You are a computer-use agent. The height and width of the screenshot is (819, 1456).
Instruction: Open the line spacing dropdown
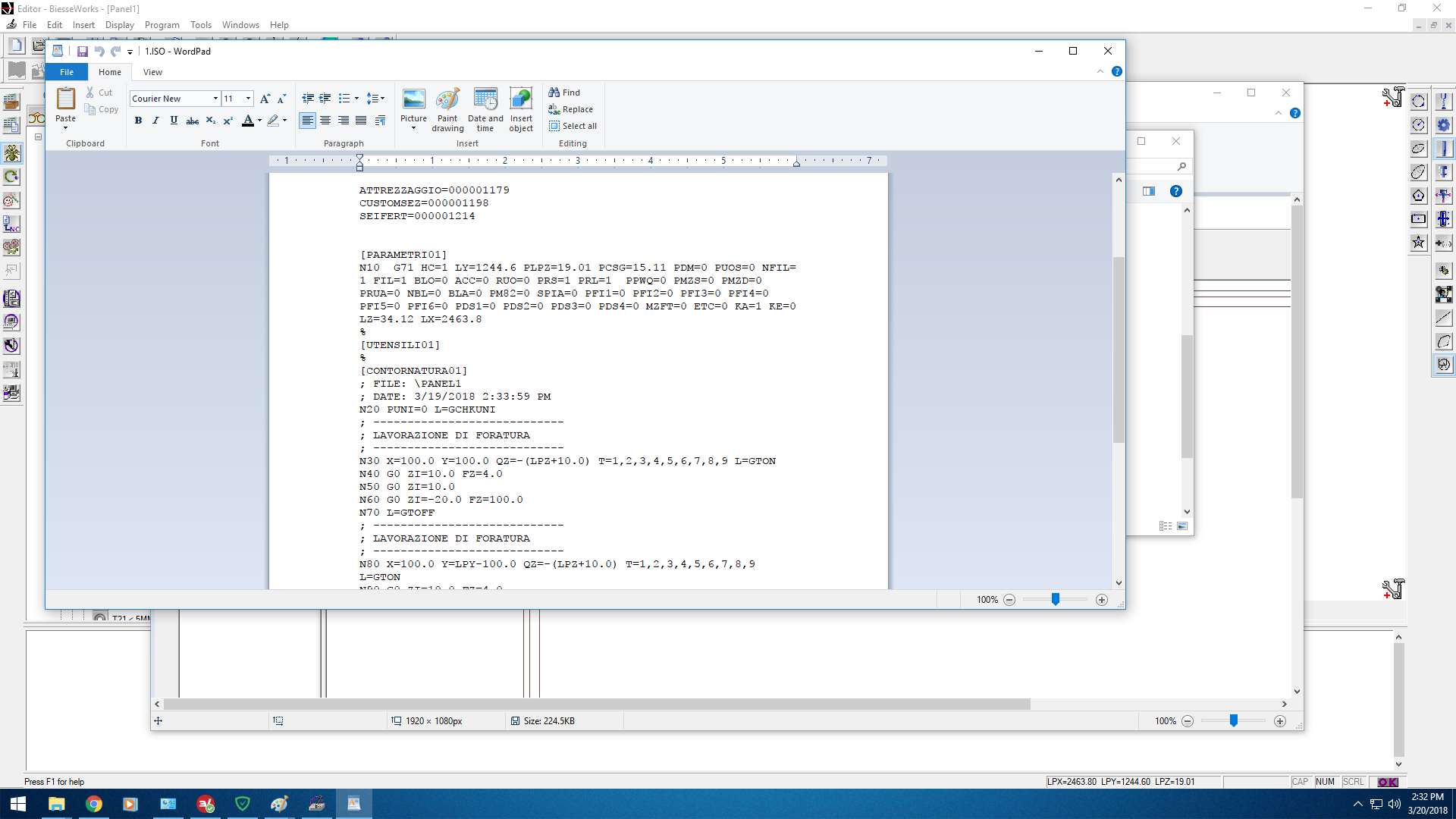tap(375, 99)
